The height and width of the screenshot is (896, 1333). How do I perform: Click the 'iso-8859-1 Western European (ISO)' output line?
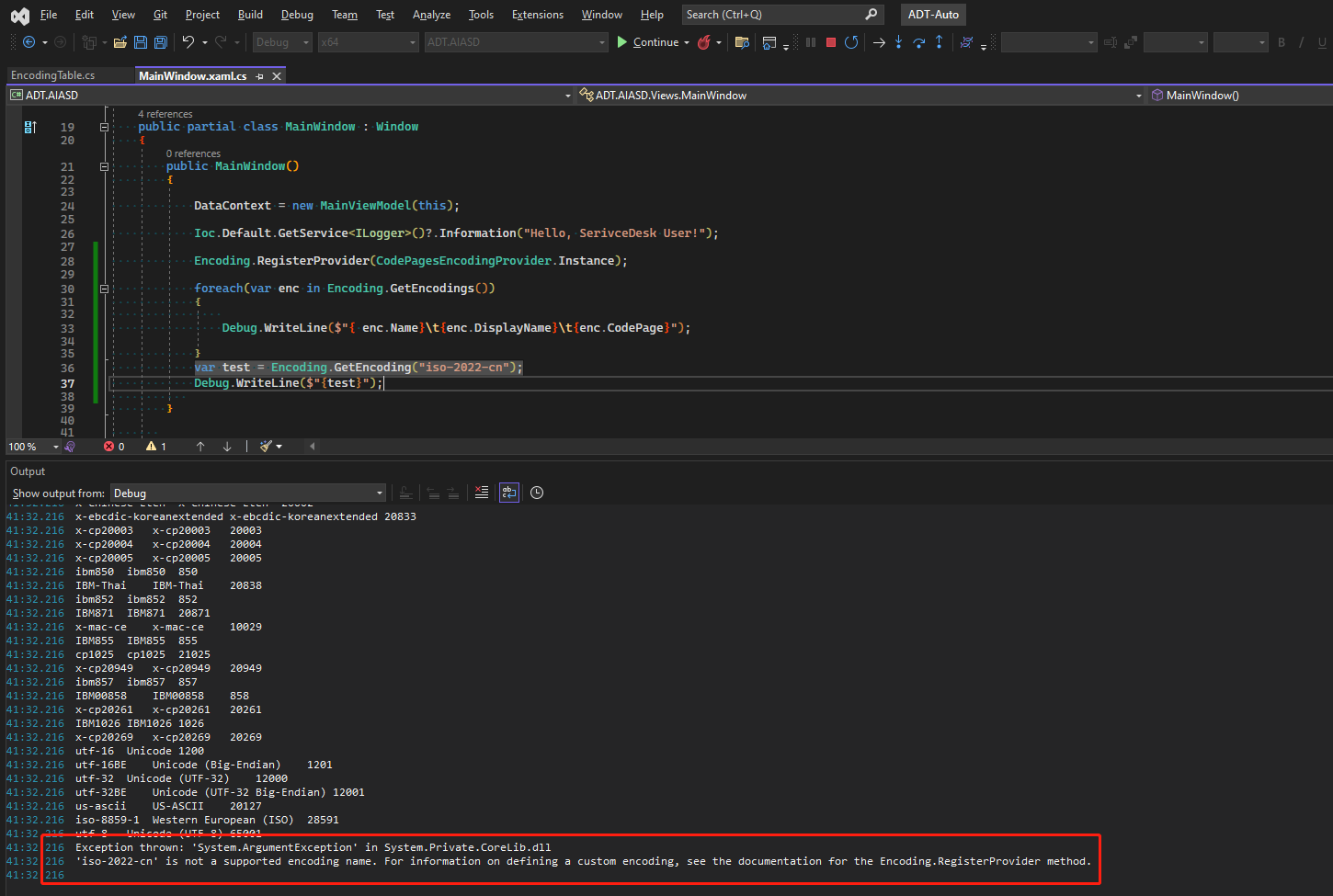207,820
